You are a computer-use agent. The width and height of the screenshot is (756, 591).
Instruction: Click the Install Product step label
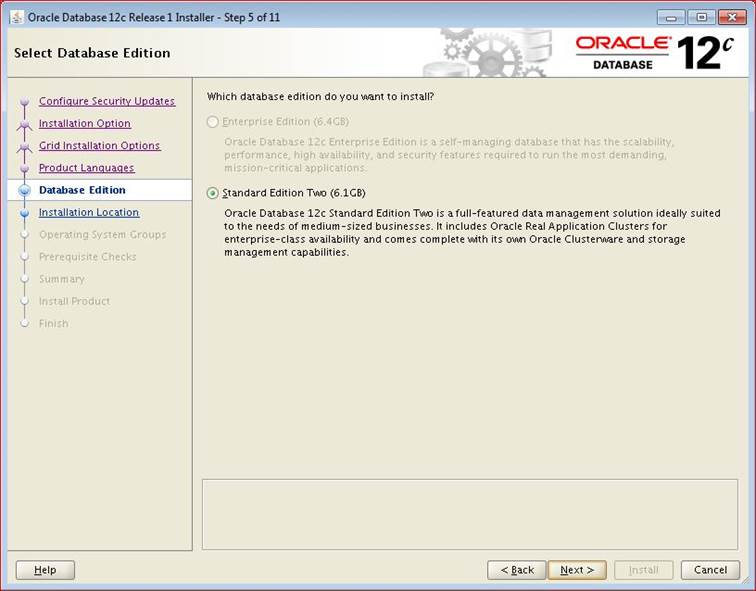[x=74, y=301]
